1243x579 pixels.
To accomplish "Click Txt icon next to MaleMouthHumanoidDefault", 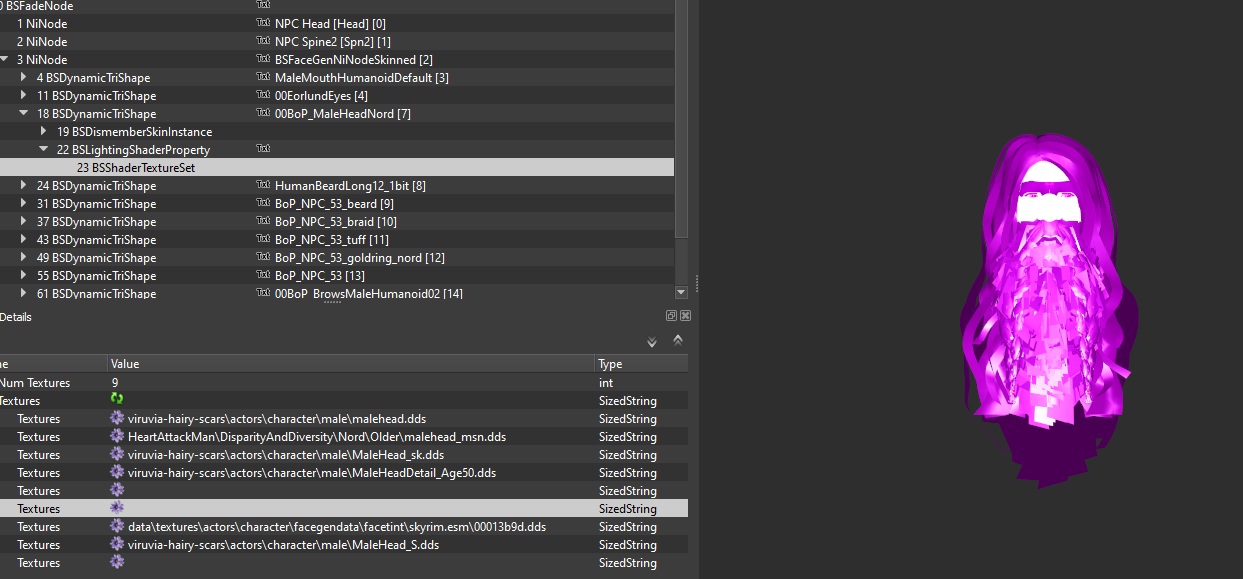I will tap(263, 76).
